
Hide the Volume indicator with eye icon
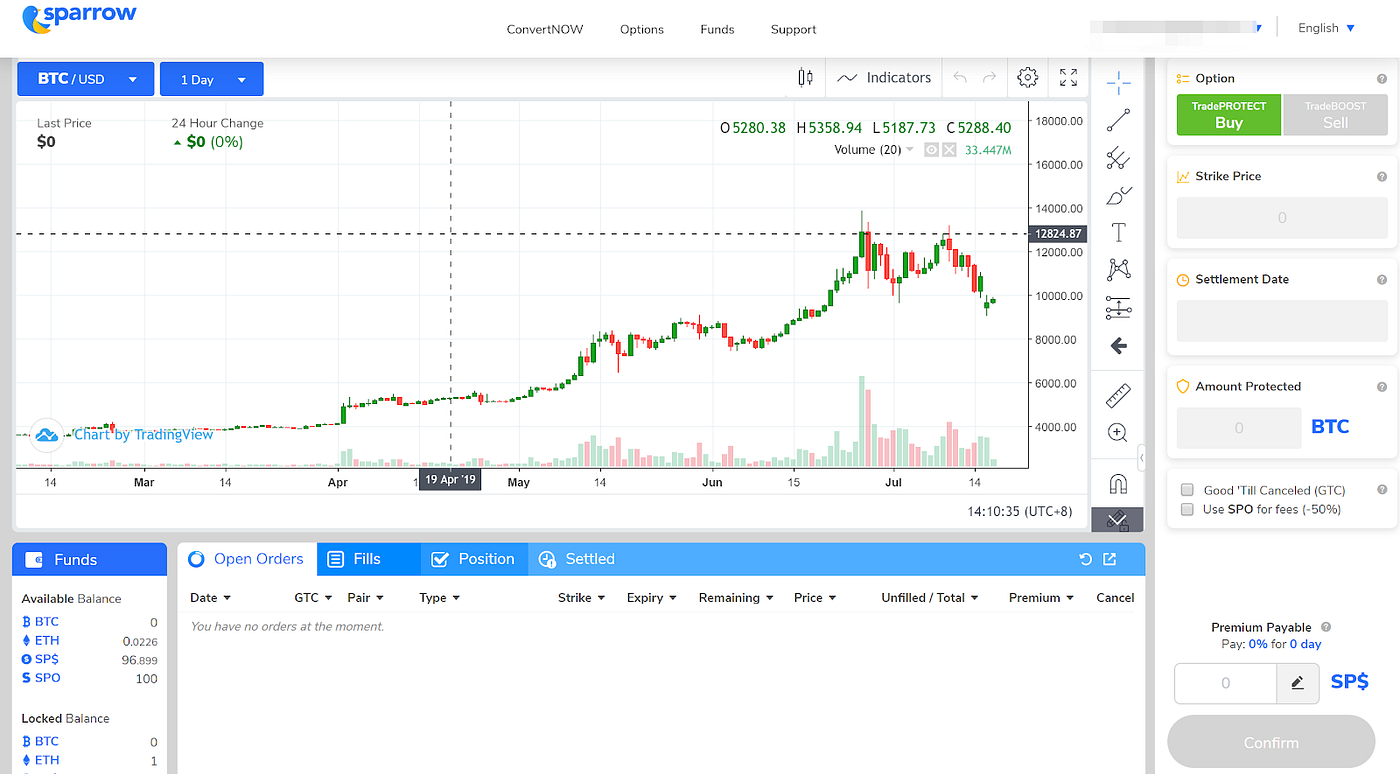pos(931,150)
